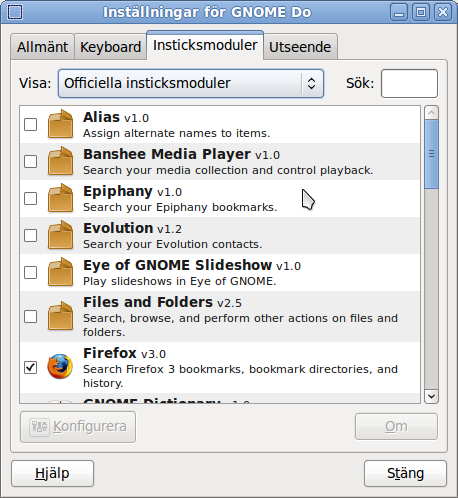The height and width of the screenshot is (498, 458).
Task: Click the Om button
Action: point(396,426)
